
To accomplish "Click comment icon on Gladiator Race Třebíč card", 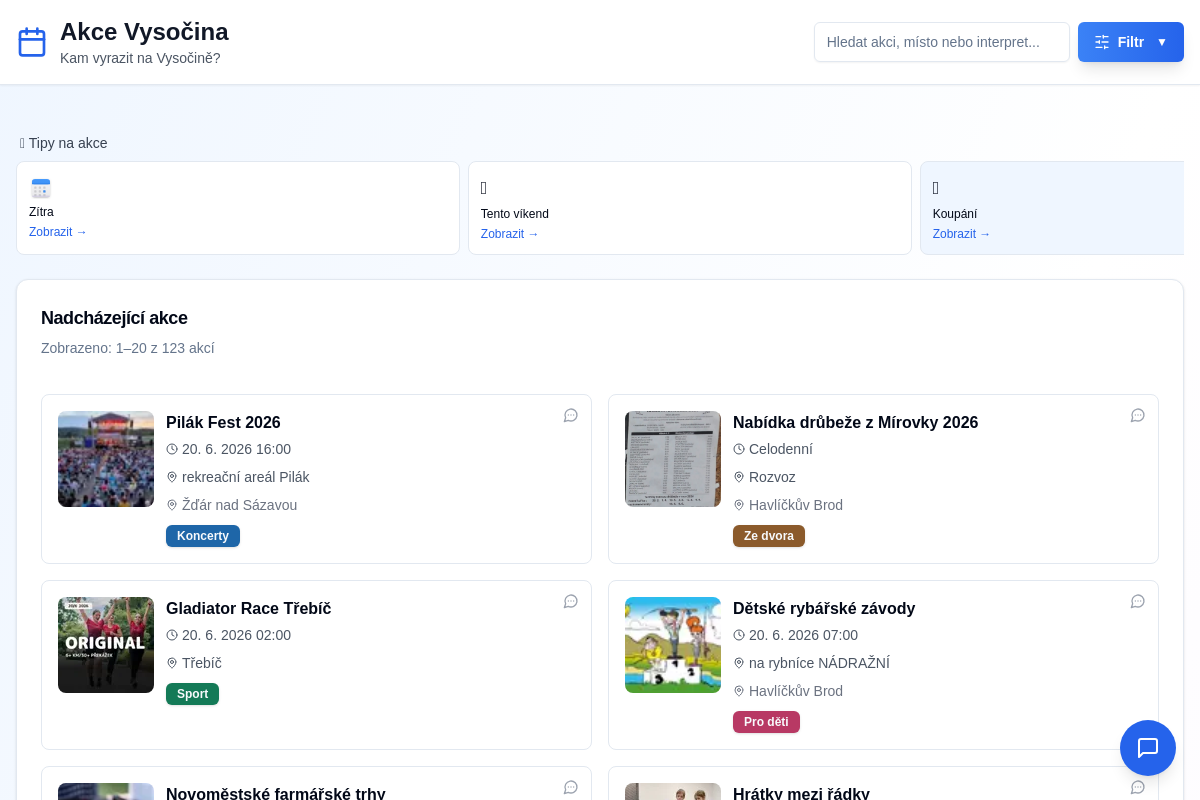I will 571,601.
